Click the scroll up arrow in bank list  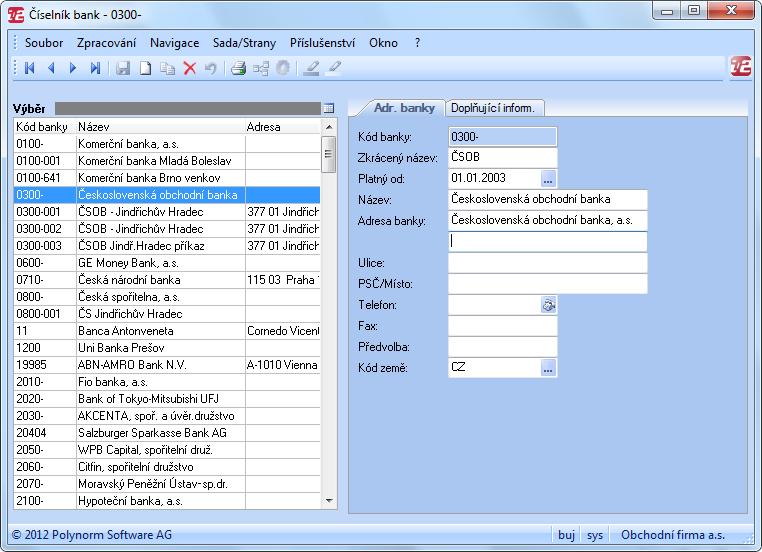tap(329, 127)
